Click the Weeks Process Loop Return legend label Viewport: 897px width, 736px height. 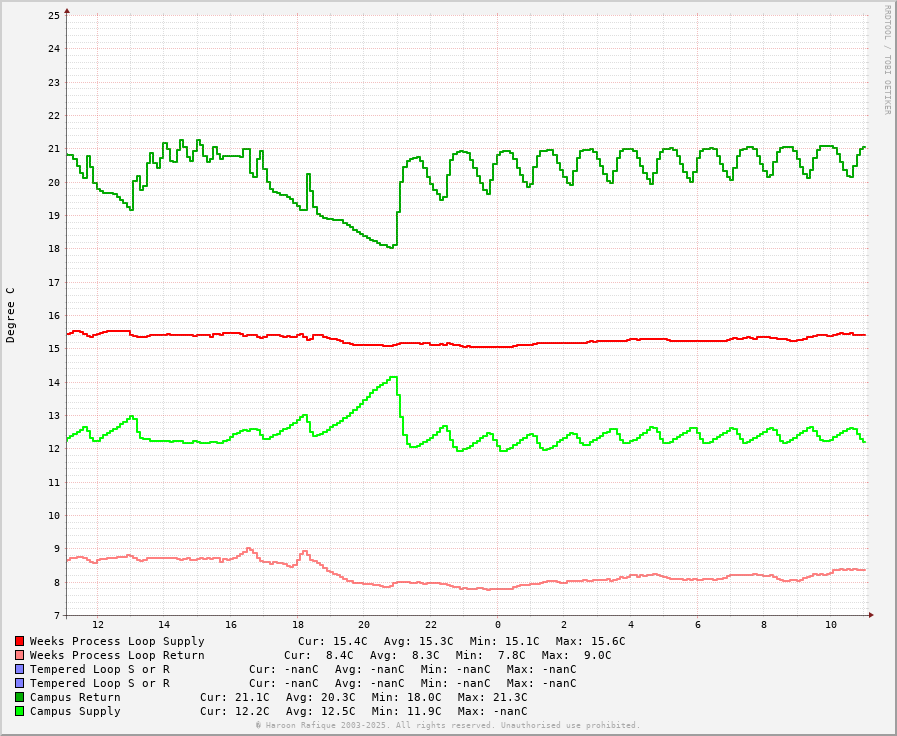click(117, 655)
